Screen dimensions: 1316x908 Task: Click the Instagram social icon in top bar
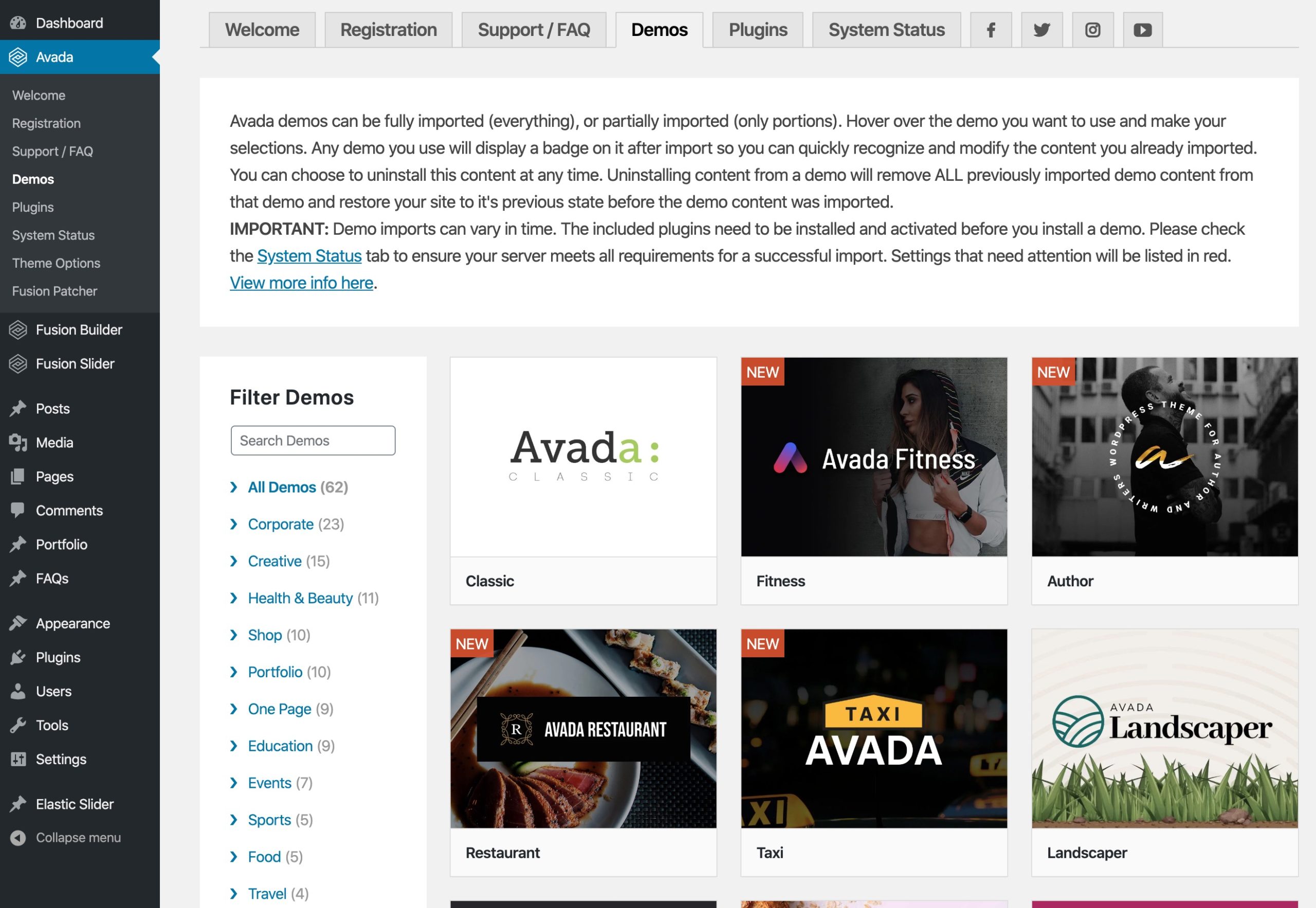[1092, 29]
